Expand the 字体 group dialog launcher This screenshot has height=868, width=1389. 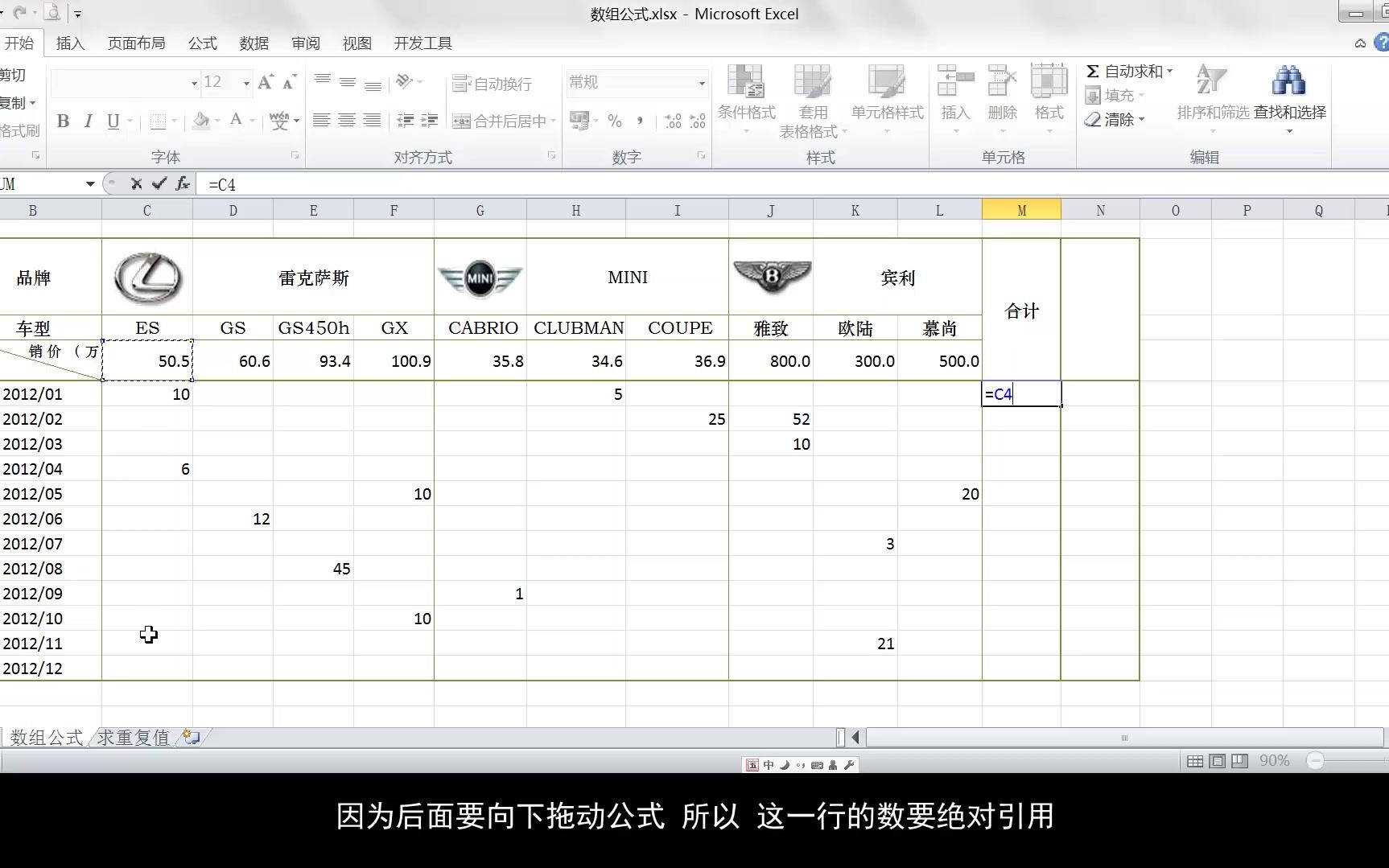(295, 155)
